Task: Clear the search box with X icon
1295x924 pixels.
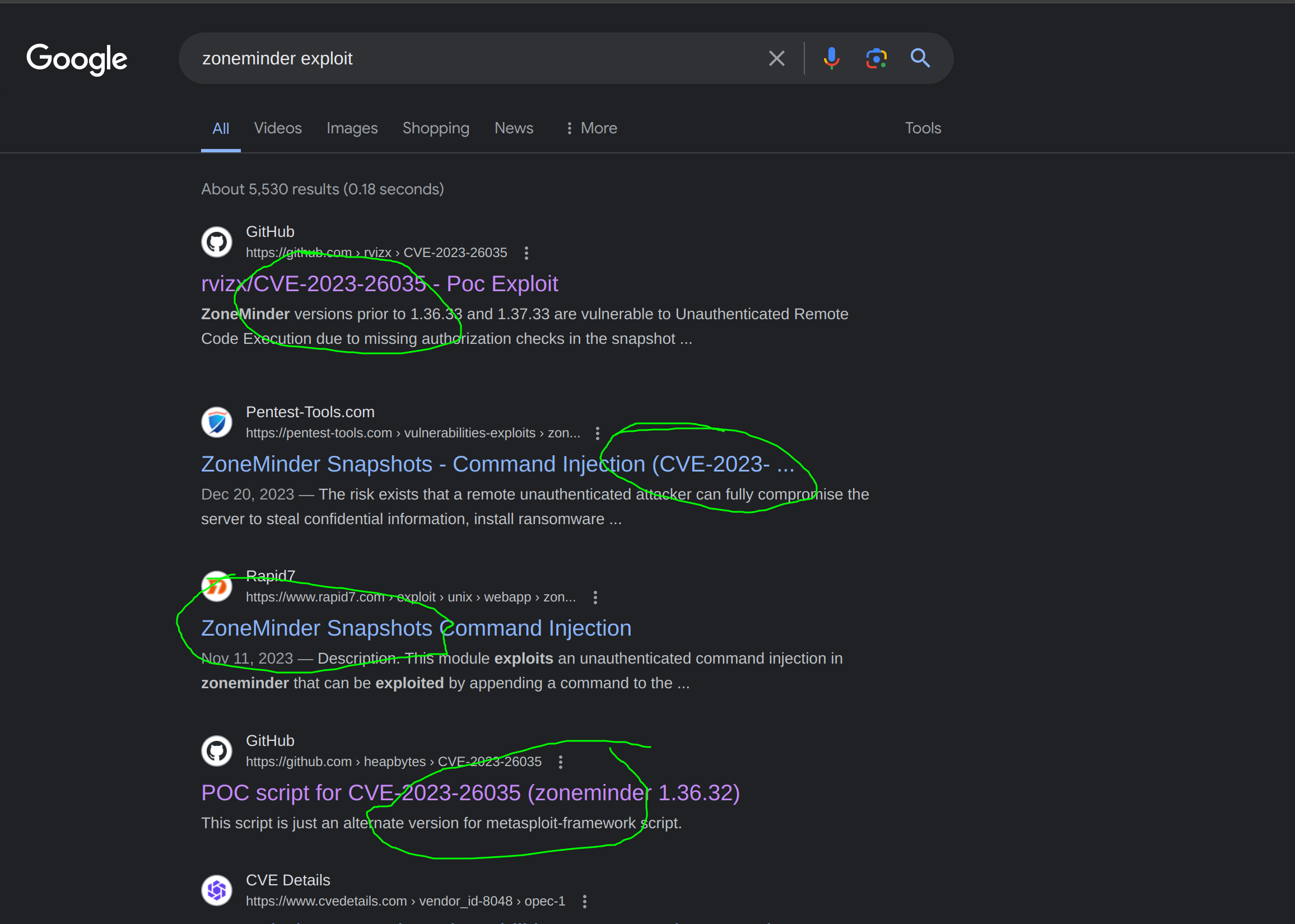Action: click(776, 58)
